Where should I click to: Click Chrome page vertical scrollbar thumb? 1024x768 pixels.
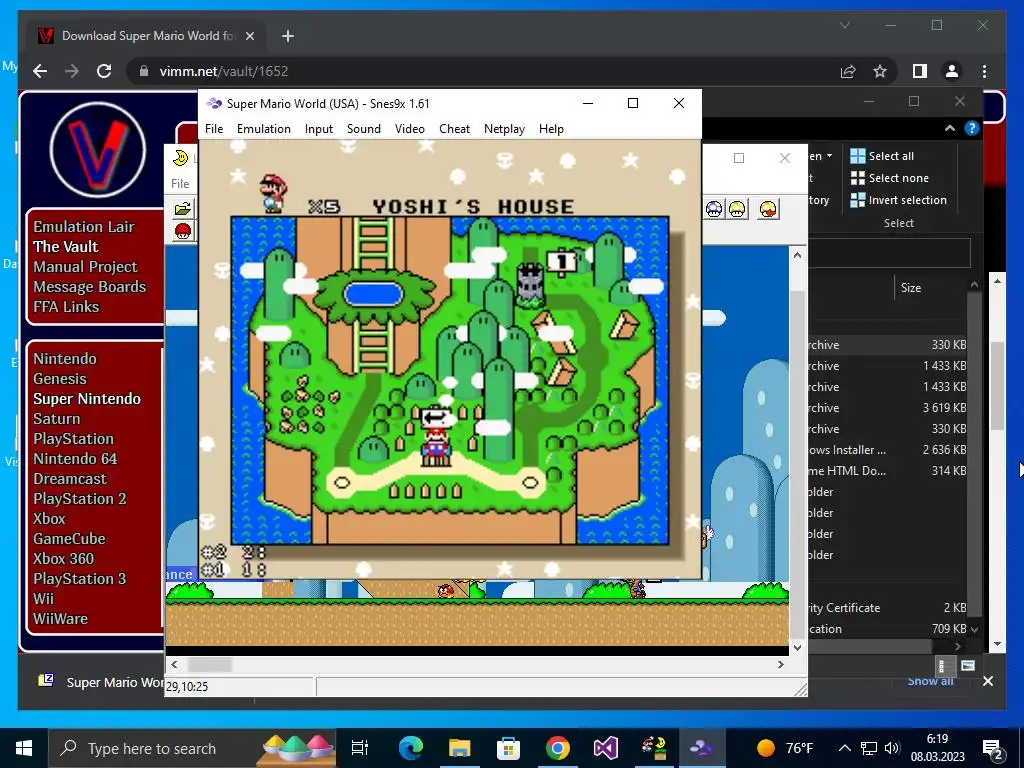pyautogui.click(x=997, y=385)
